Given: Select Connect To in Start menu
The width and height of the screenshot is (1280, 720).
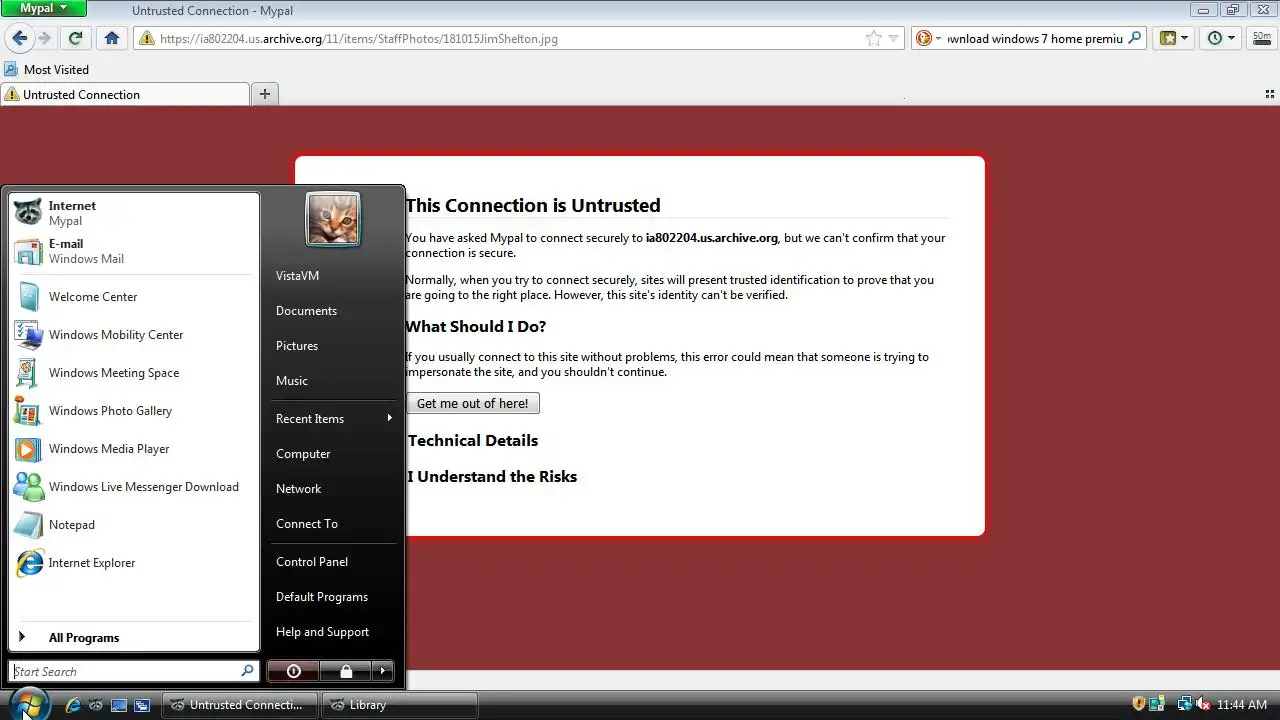Looking at the screenshot, I should (333, 524).
